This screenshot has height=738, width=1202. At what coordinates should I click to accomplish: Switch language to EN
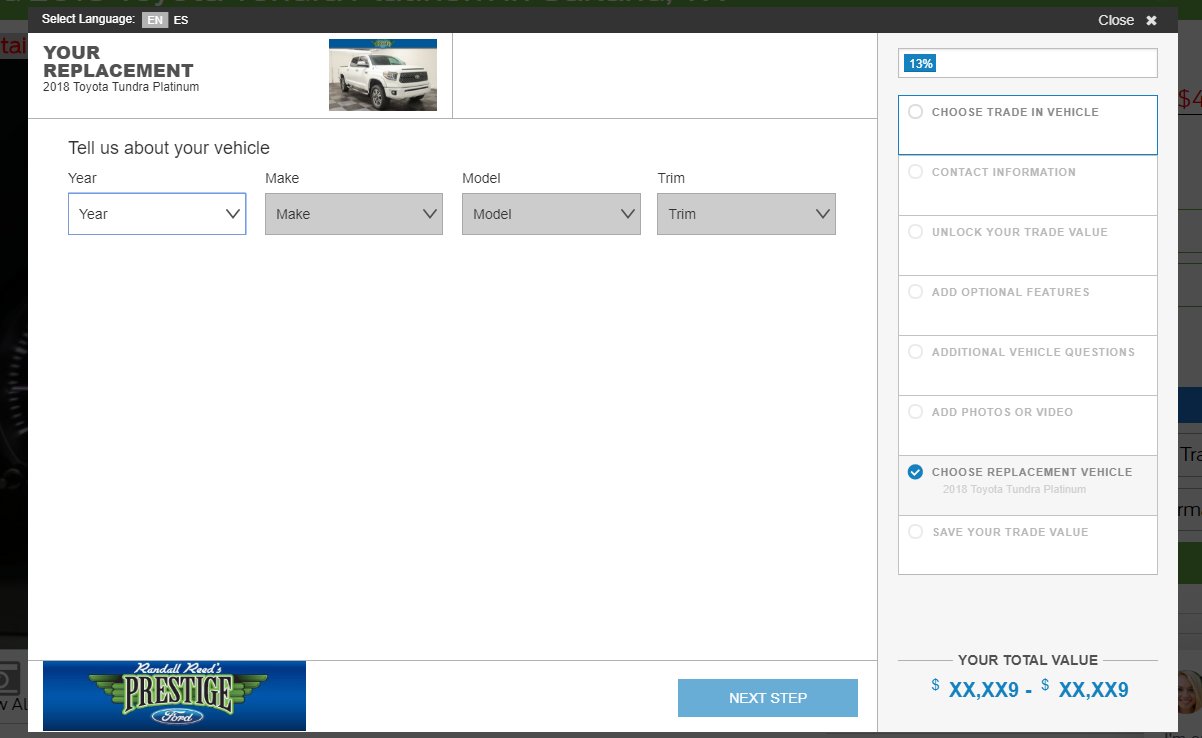coord(155,20)
